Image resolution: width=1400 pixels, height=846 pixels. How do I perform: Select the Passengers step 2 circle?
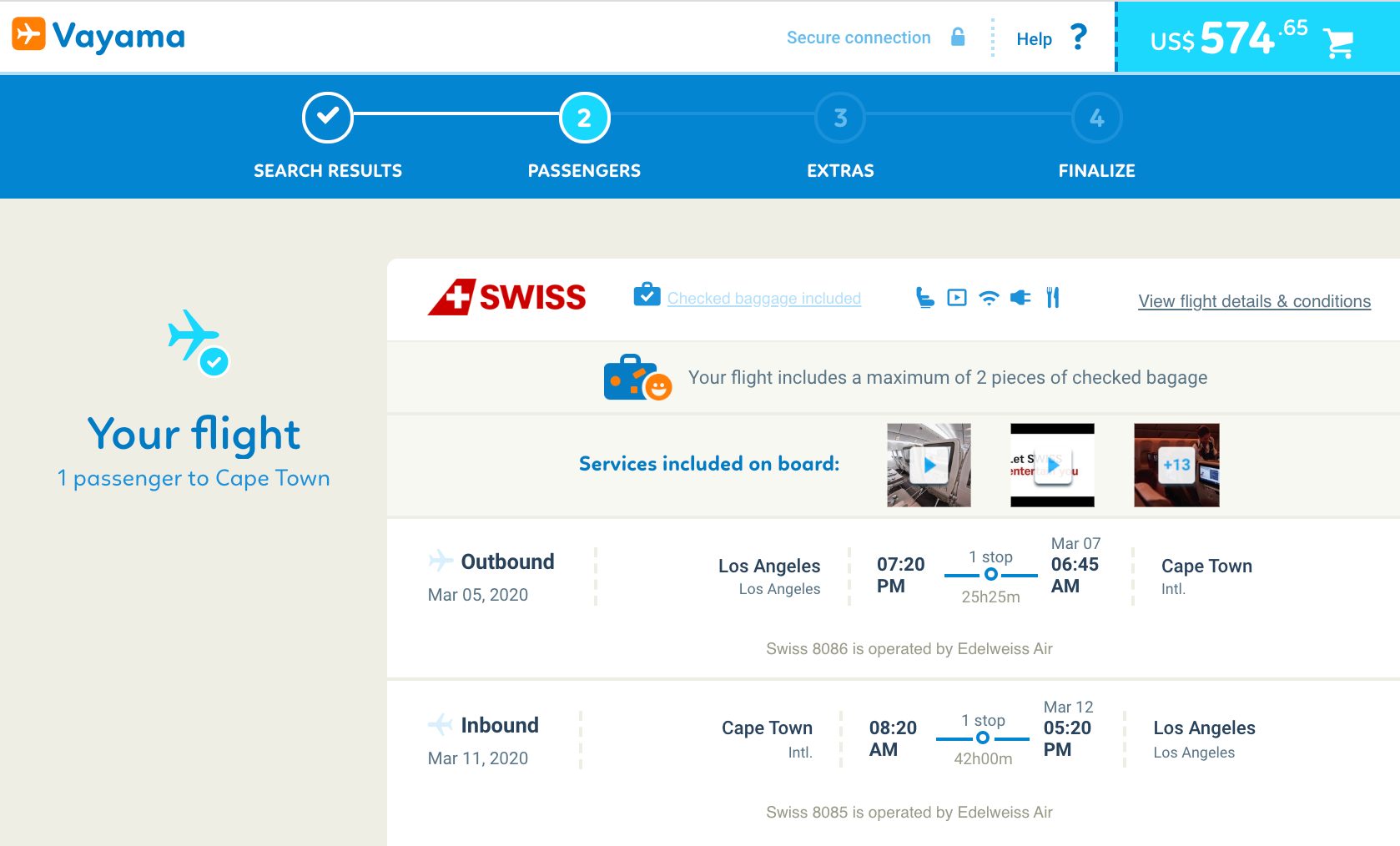tap(584, 118)
